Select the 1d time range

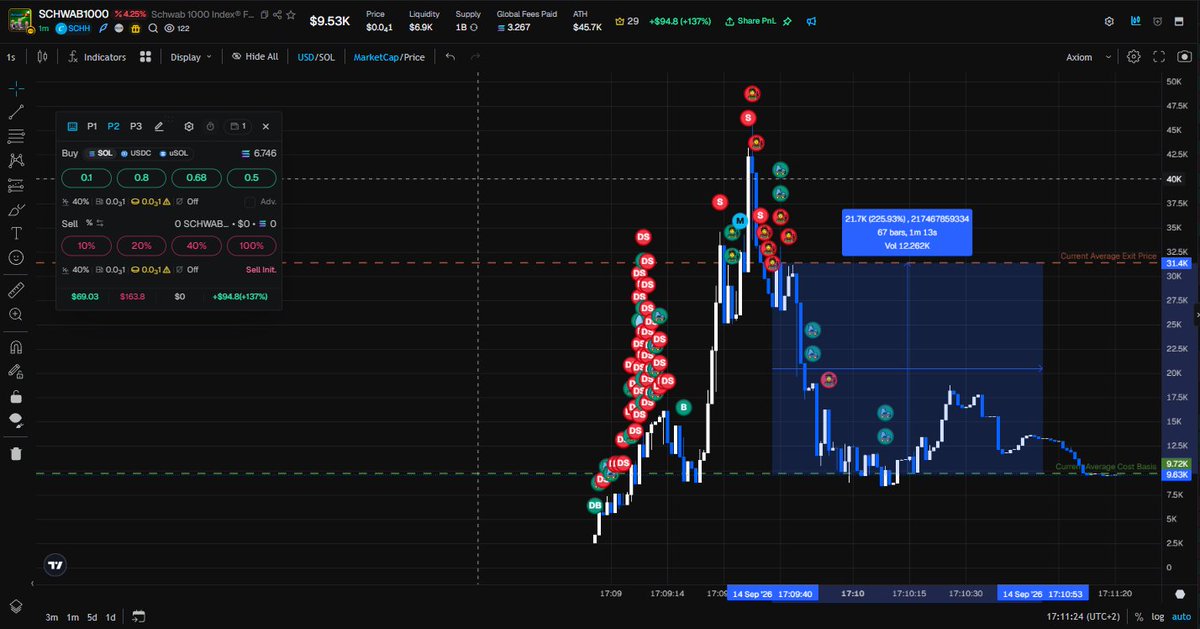click(x=111, y=617)
